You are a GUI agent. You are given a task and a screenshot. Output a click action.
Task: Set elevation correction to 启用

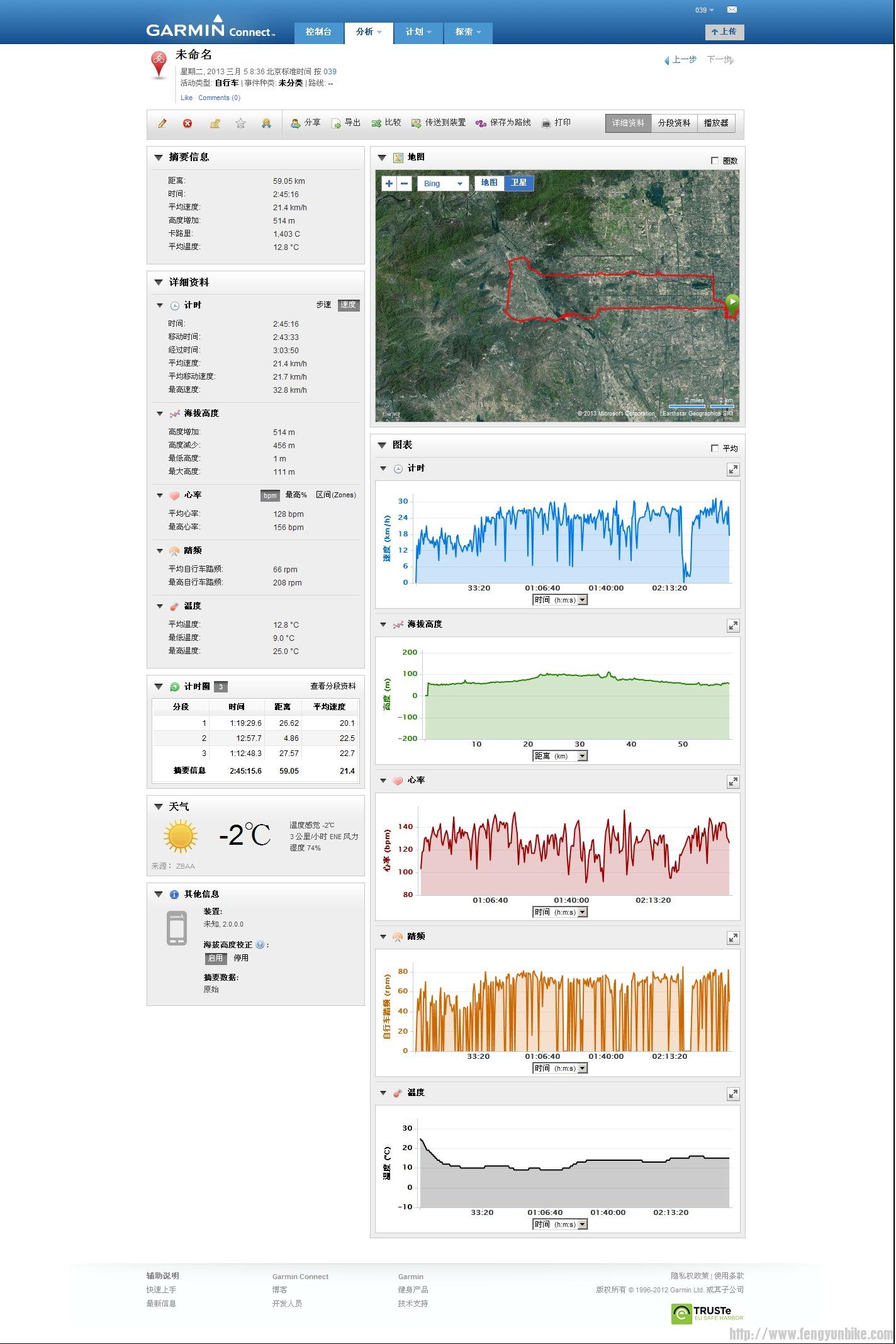click(215, 958)
